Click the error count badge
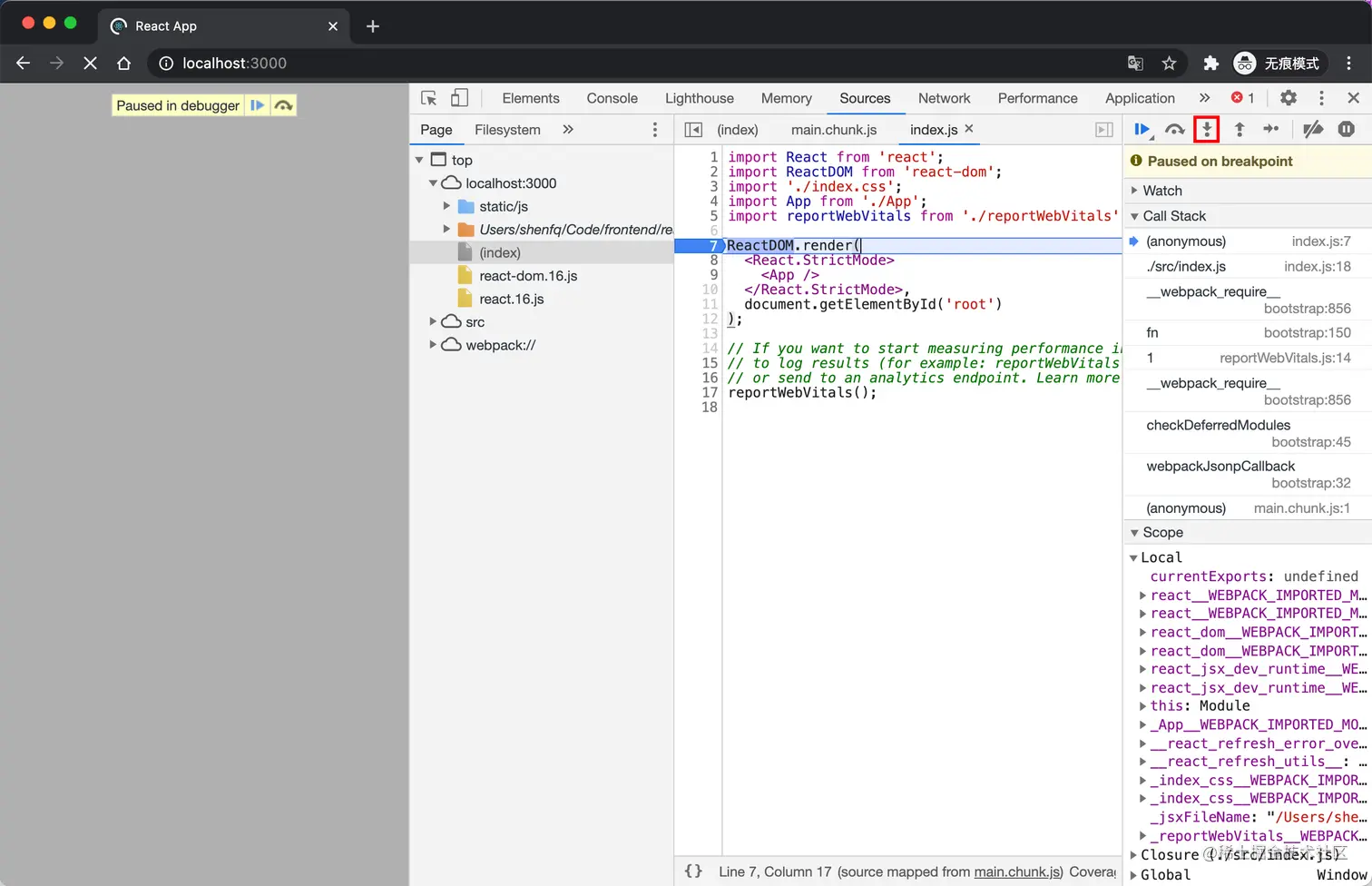 click(1243, 98)
